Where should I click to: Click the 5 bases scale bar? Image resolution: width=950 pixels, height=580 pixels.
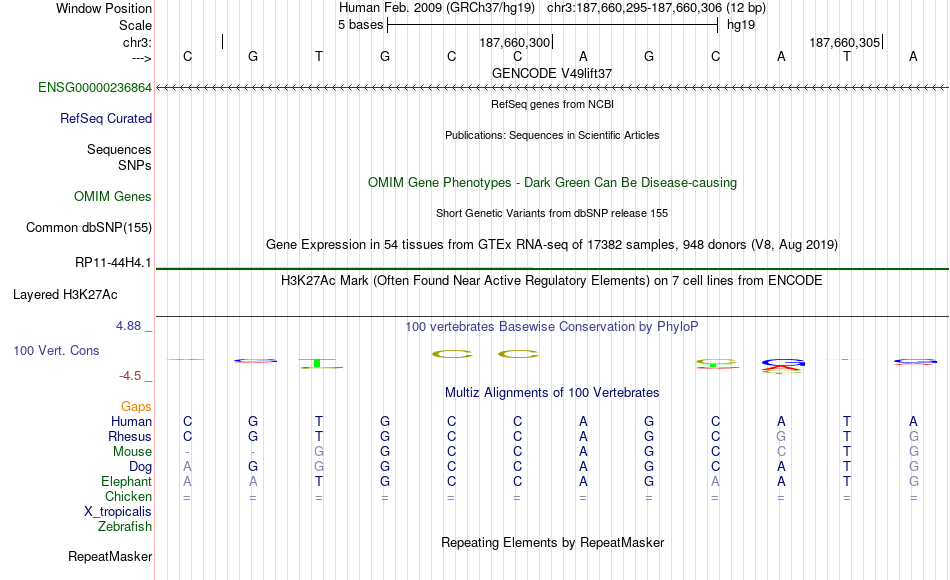coord(553,25)
